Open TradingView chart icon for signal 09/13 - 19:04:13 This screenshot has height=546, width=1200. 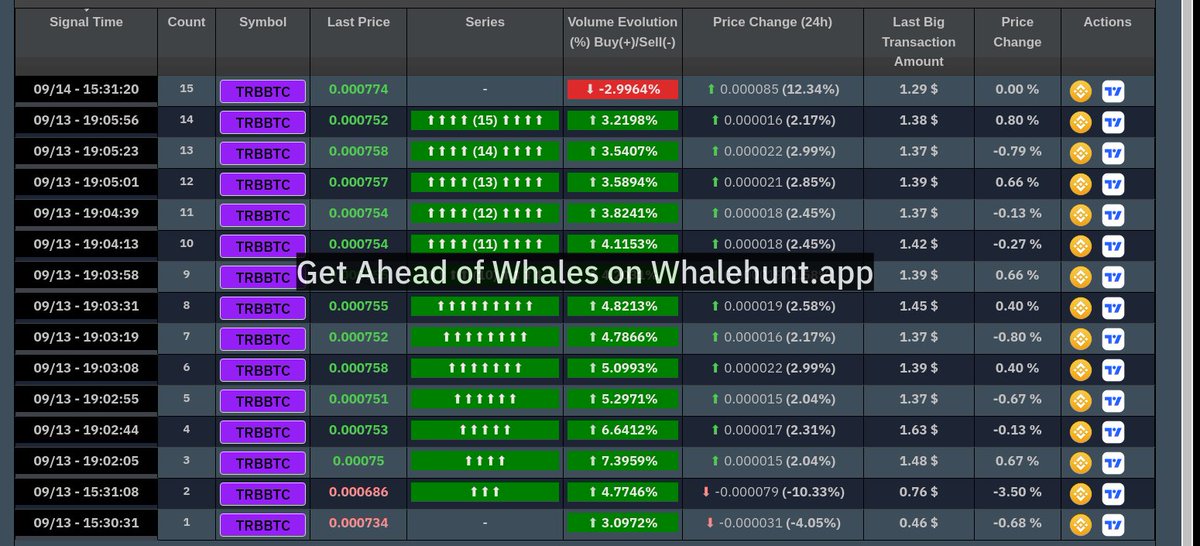tap(1113, 246)
